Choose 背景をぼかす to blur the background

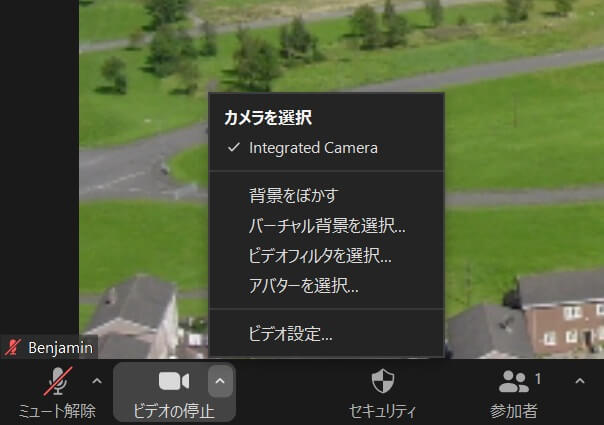point(326,195)
